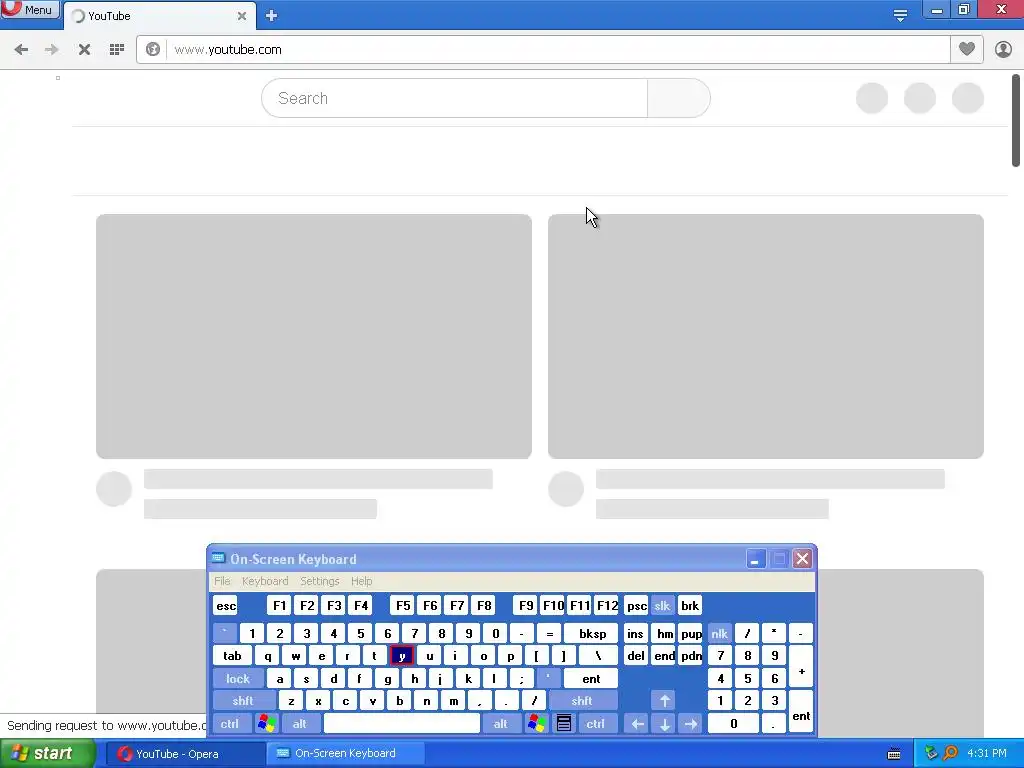
Task: Toggle the caps lock key
Action: [x=238, y=679]
